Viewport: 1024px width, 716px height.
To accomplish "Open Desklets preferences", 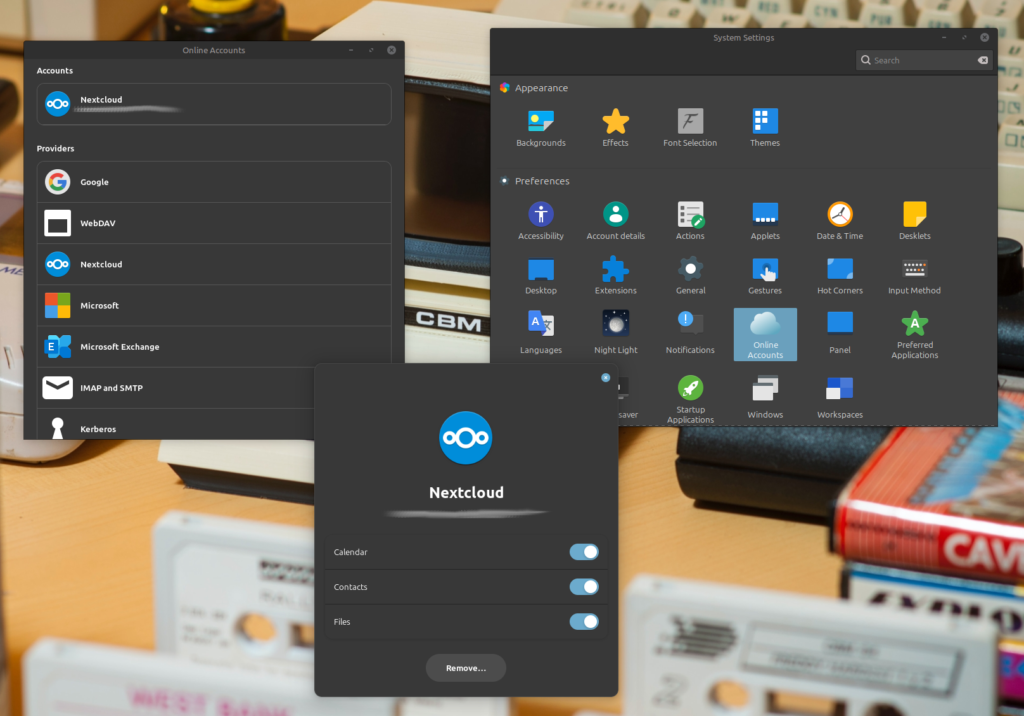I will point(914,221).
